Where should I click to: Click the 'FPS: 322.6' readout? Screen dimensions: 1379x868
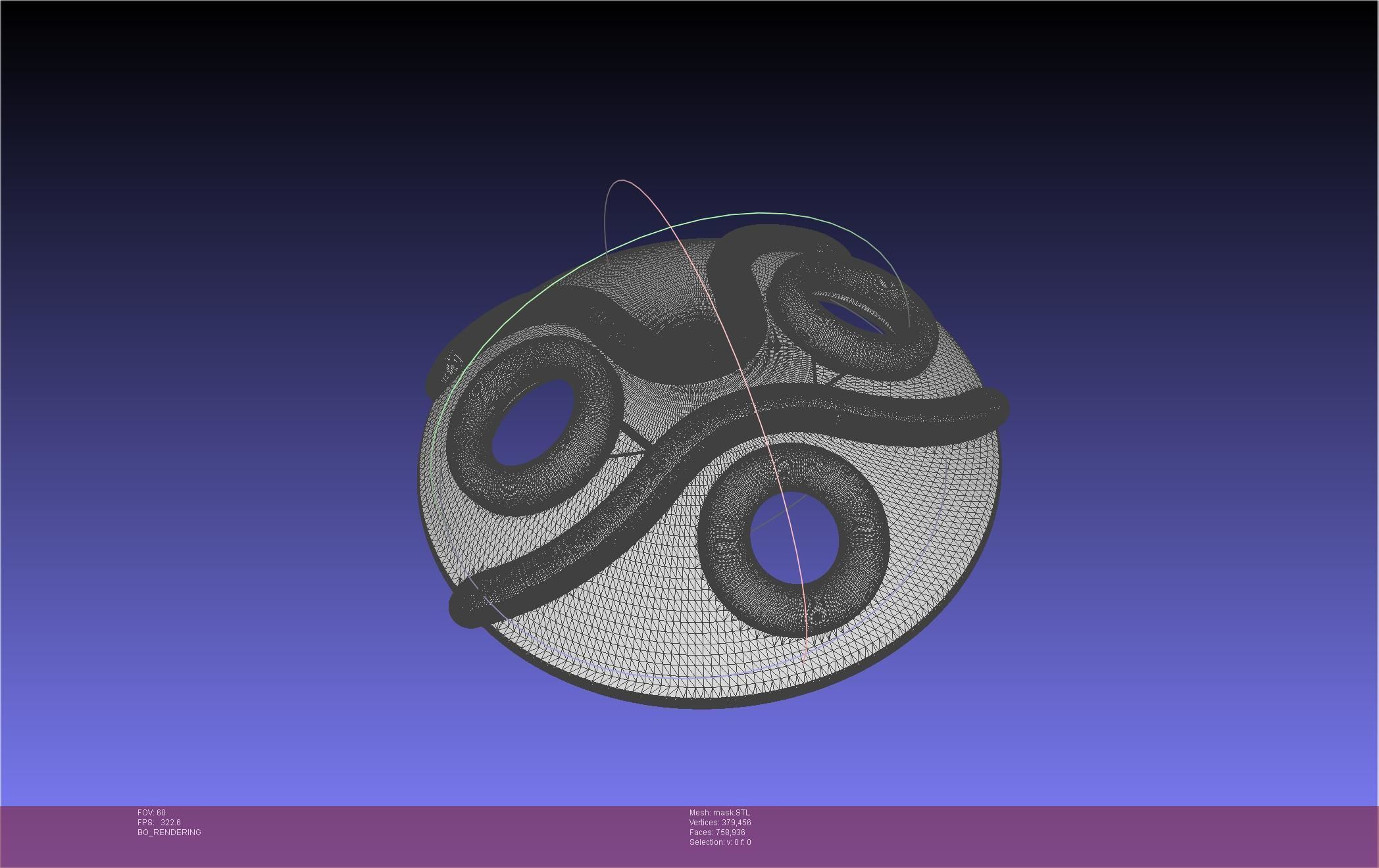coord(159,823)
